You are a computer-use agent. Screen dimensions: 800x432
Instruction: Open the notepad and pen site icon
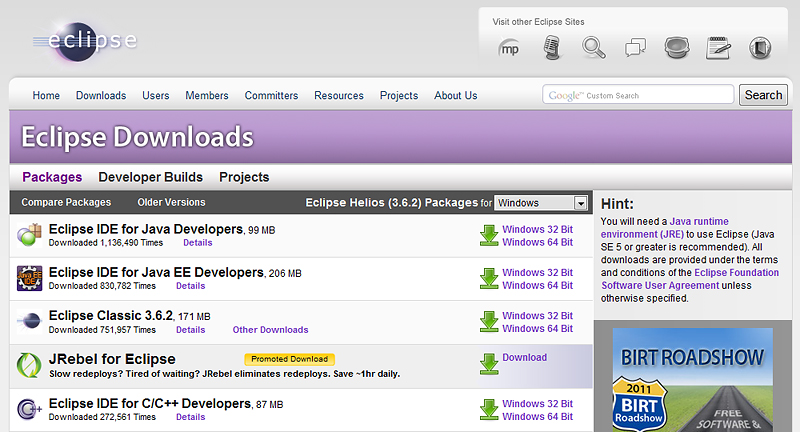point(718,48)
